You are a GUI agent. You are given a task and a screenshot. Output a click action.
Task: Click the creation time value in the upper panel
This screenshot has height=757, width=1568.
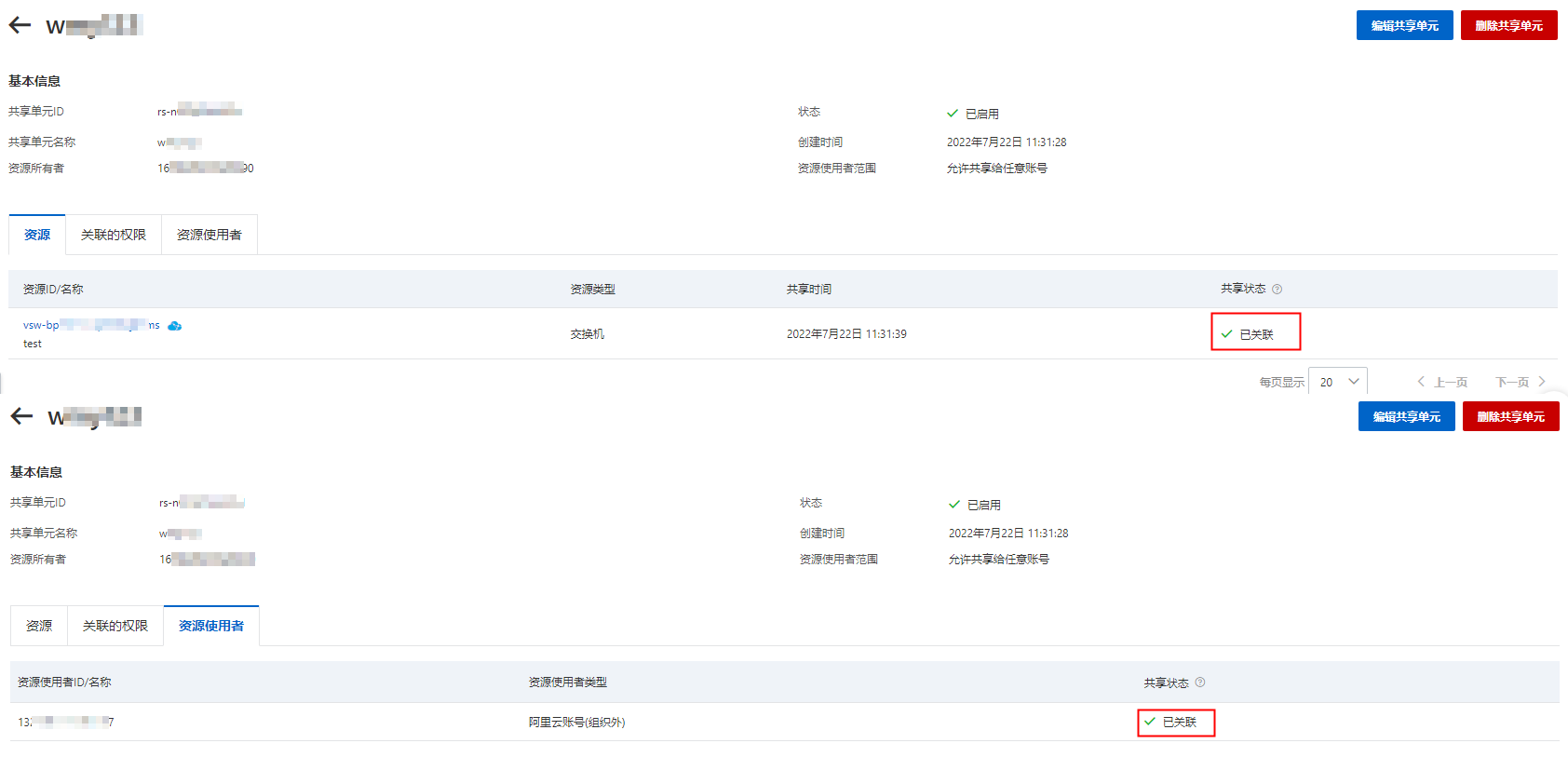pyautogui.click(x=1007, y=142)
